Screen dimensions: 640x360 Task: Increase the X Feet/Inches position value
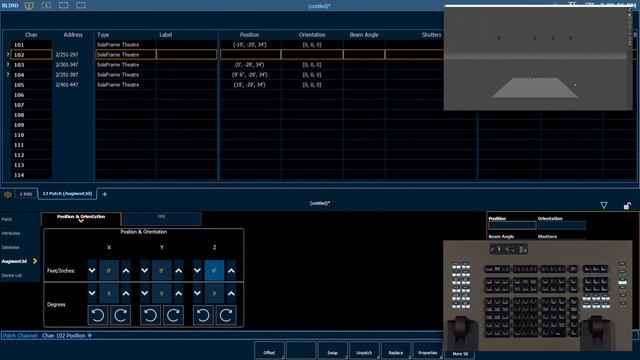tap(126, 270)
